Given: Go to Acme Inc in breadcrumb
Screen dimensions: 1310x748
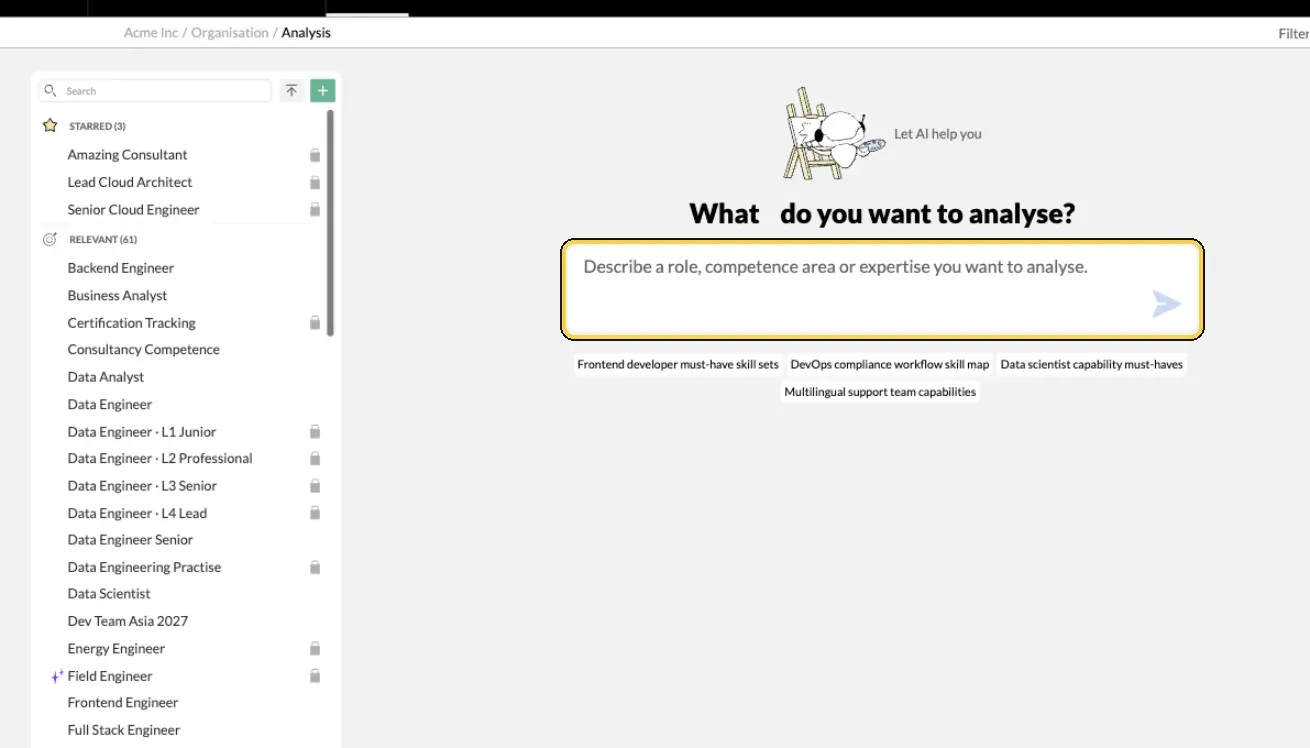Looking at the screenshot, I should (151, 33).
